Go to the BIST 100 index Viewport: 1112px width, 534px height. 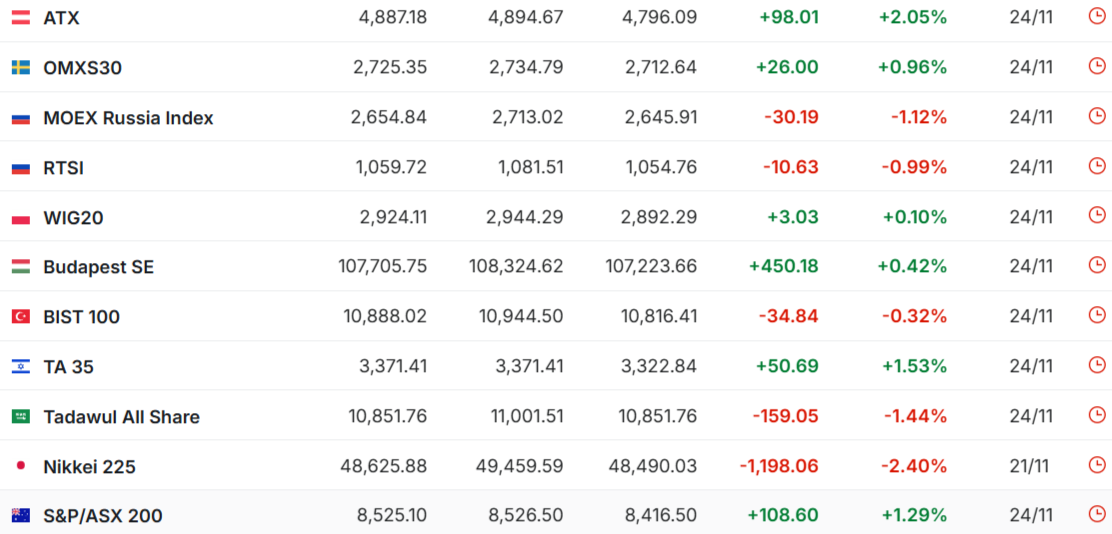coord(81,317)
